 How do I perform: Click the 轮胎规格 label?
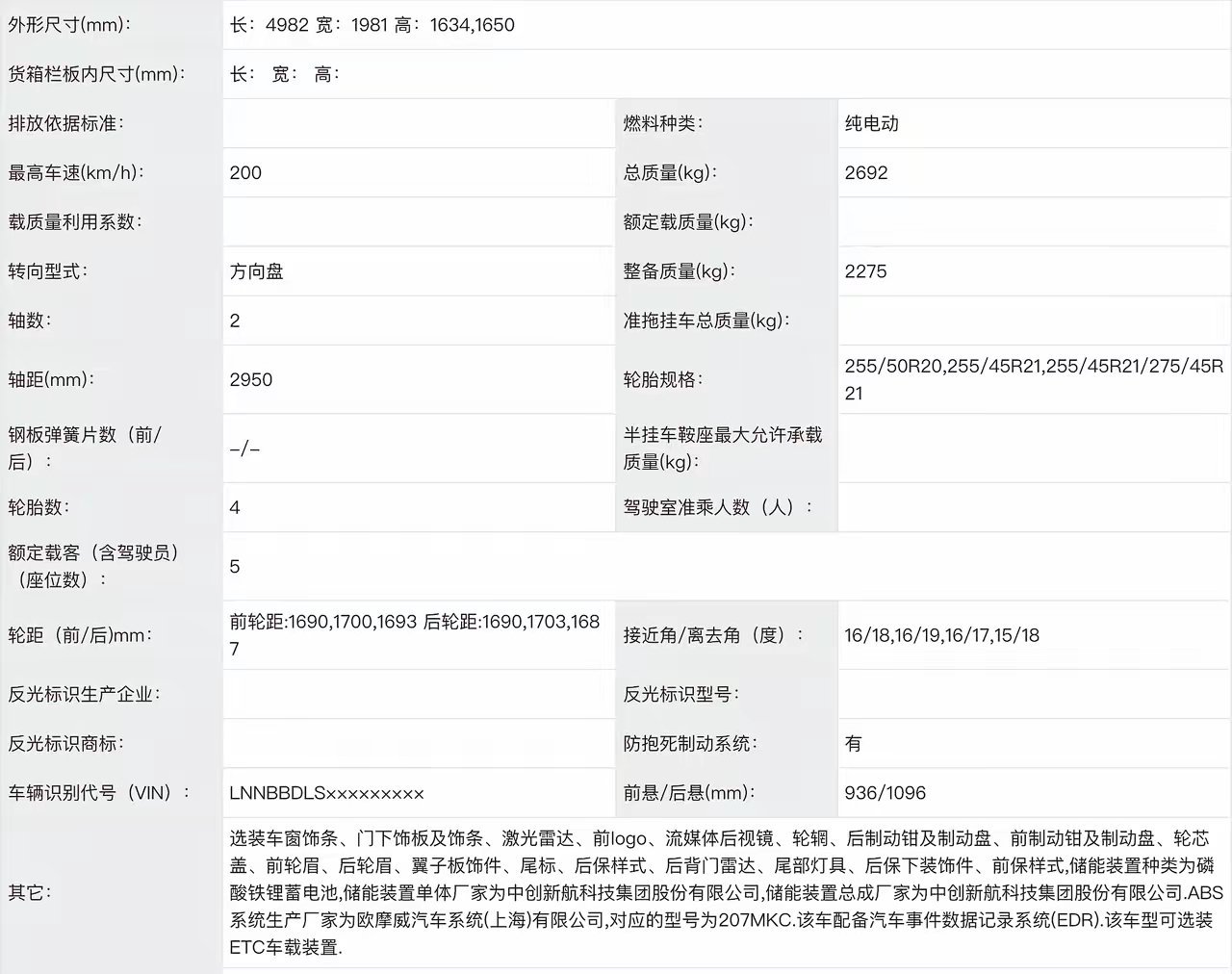pos(663,379)
